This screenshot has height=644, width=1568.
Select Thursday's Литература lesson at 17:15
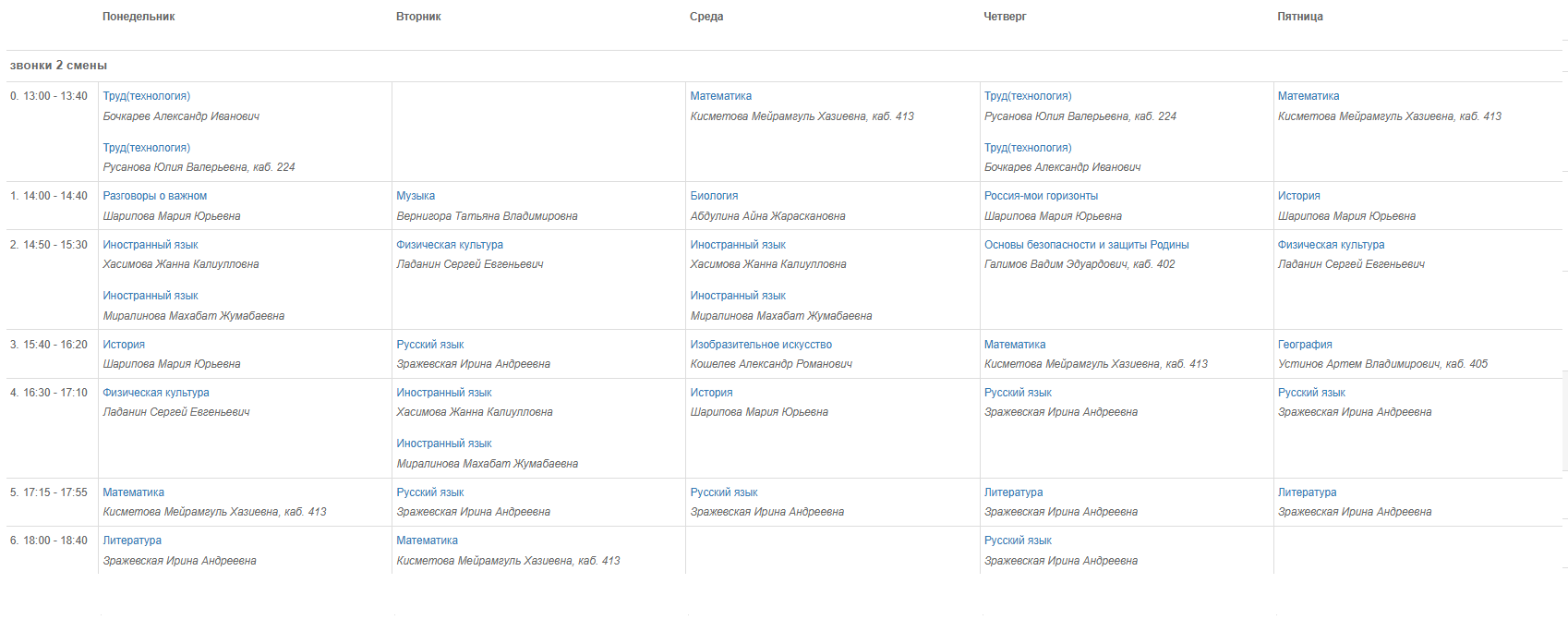[x=1013, y=492]
